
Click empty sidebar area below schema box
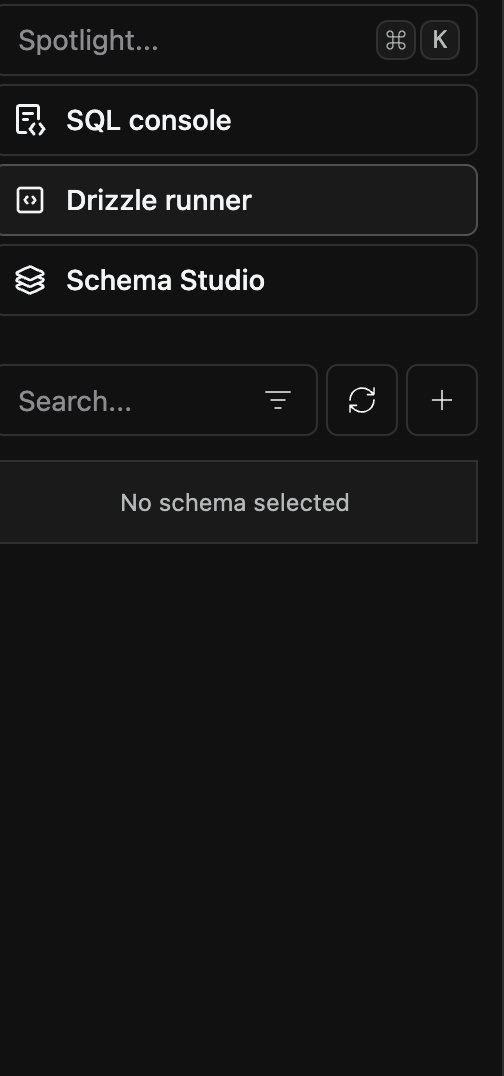click(237, 789)
